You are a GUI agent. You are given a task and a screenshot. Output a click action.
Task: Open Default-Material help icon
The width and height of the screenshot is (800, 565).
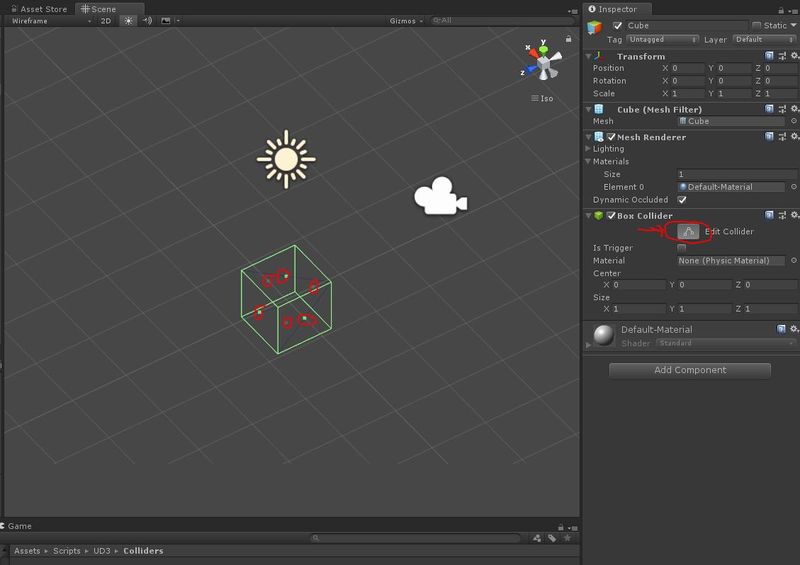[781, 329]
